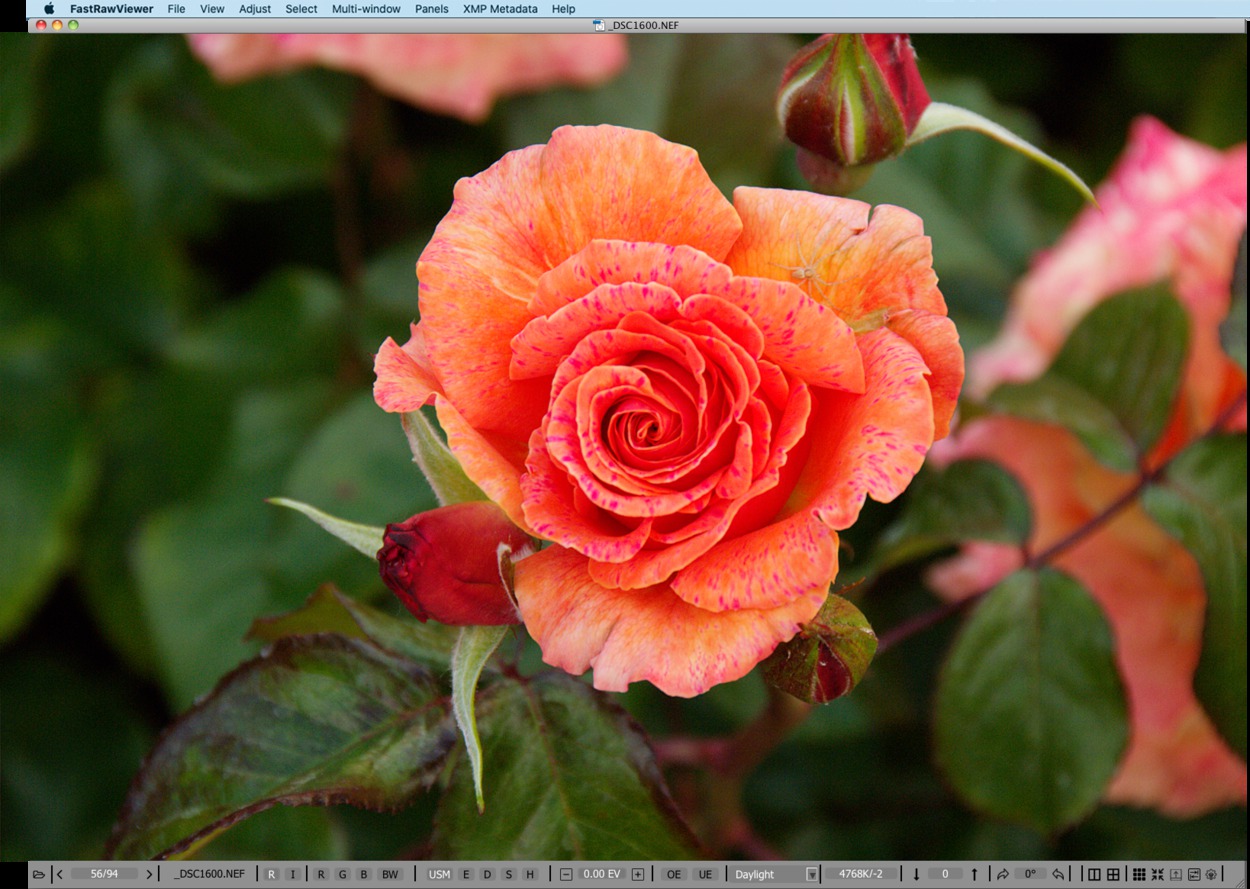The image size is (1250, 889).
Task: Rotate image counter-clockwise with the left arrow
Action: (x=1058, y=874)
